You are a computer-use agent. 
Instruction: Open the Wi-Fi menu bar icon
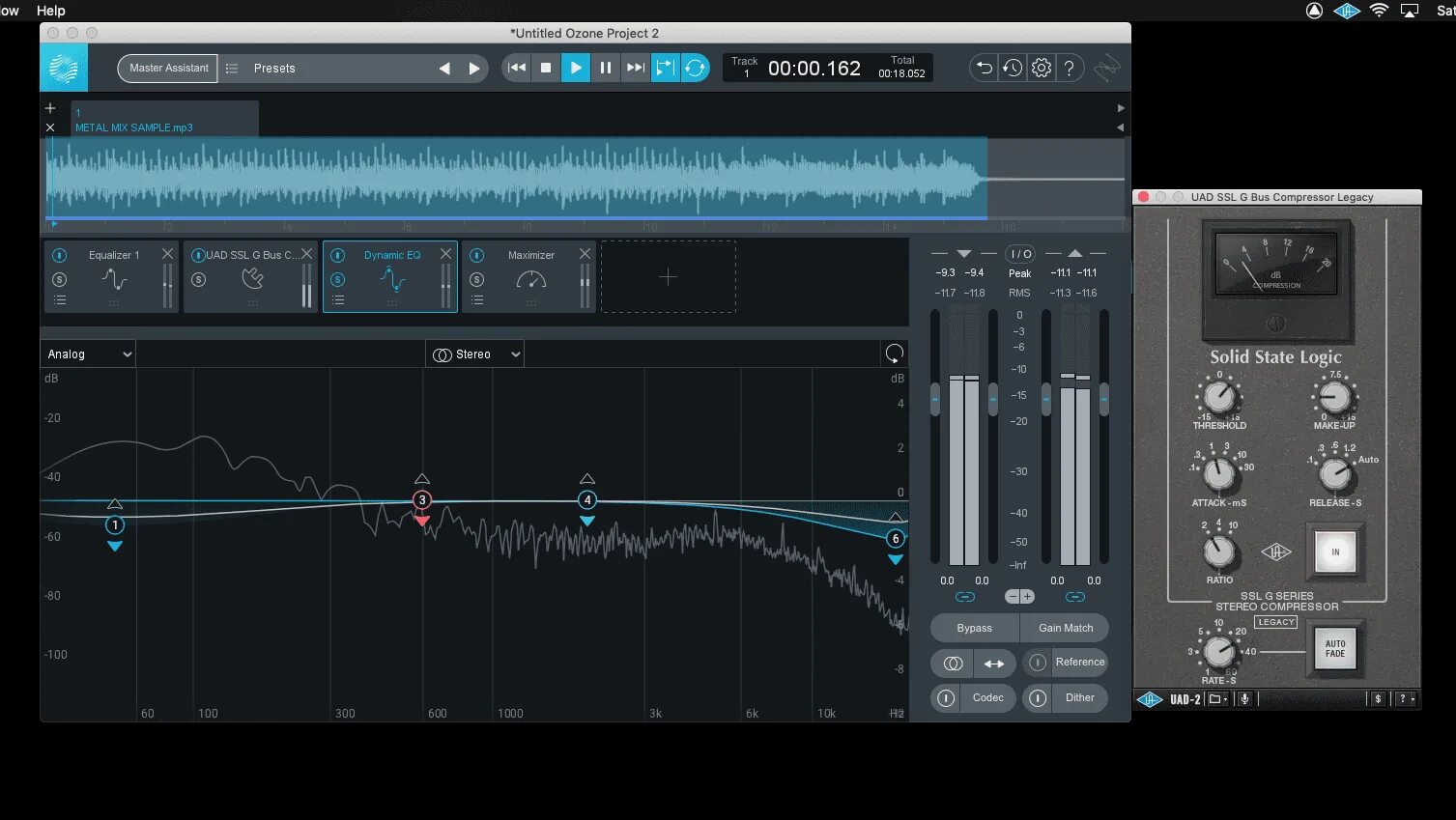[x=1379, y=11]
